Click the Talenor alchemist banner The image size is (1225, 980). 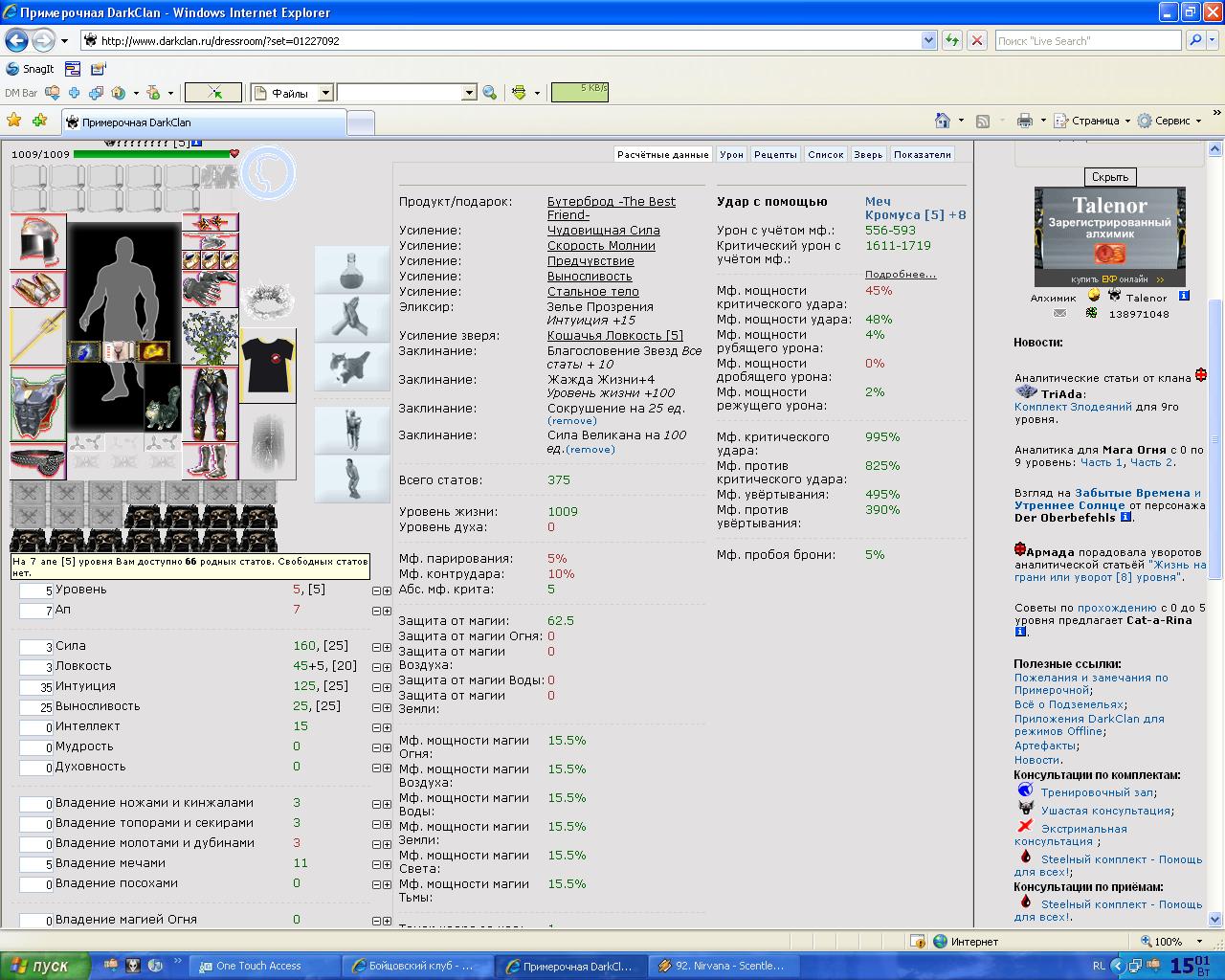coord(1109,236)
